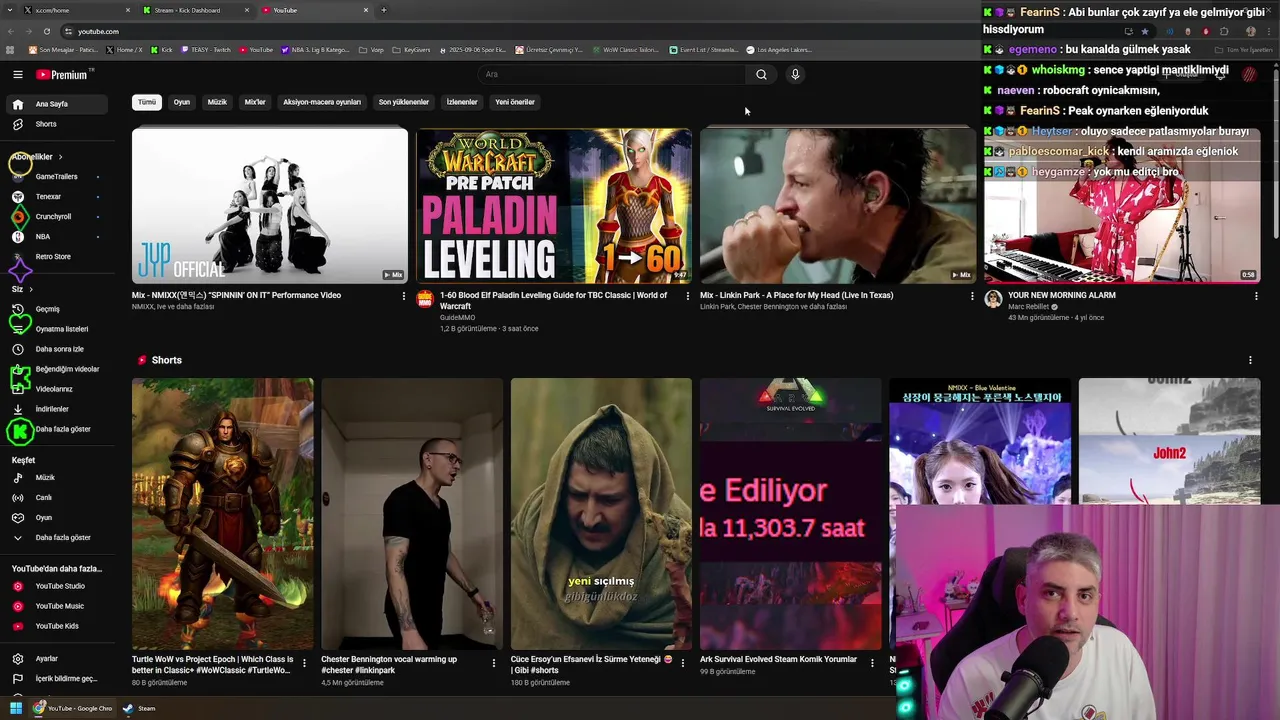The image size is (1280, 720).
Task: Open options for the Chester Bennington short
Action: (x=493, y=663)
